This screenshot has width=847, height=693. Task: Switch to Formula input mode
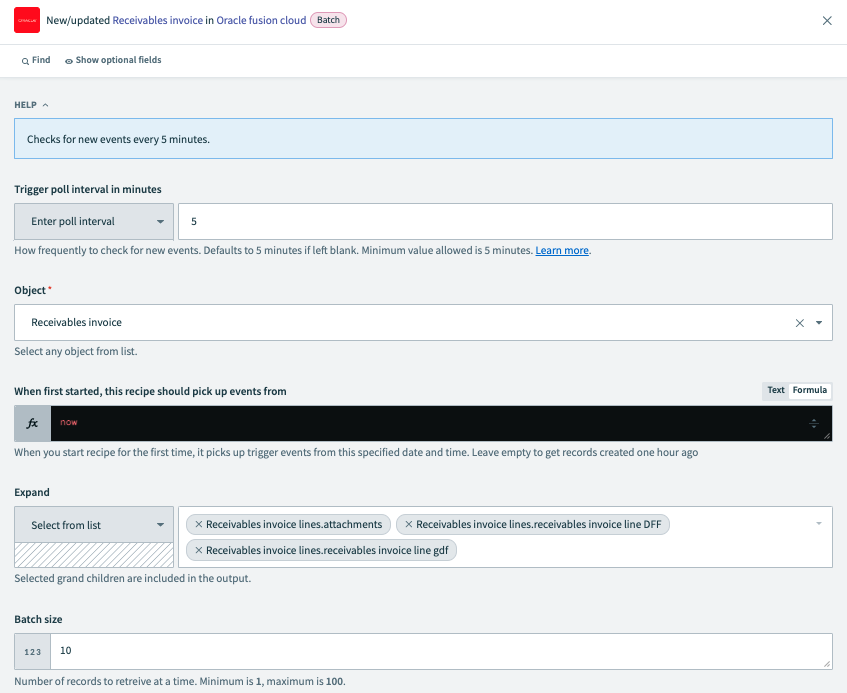[x=810, y=391]
